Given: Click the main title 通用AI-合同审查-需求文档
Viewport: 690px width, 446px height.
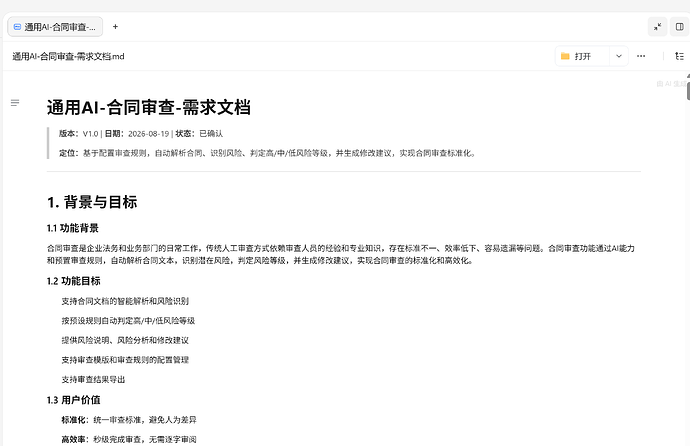Looking at the screenshot, I should [149, 107].
